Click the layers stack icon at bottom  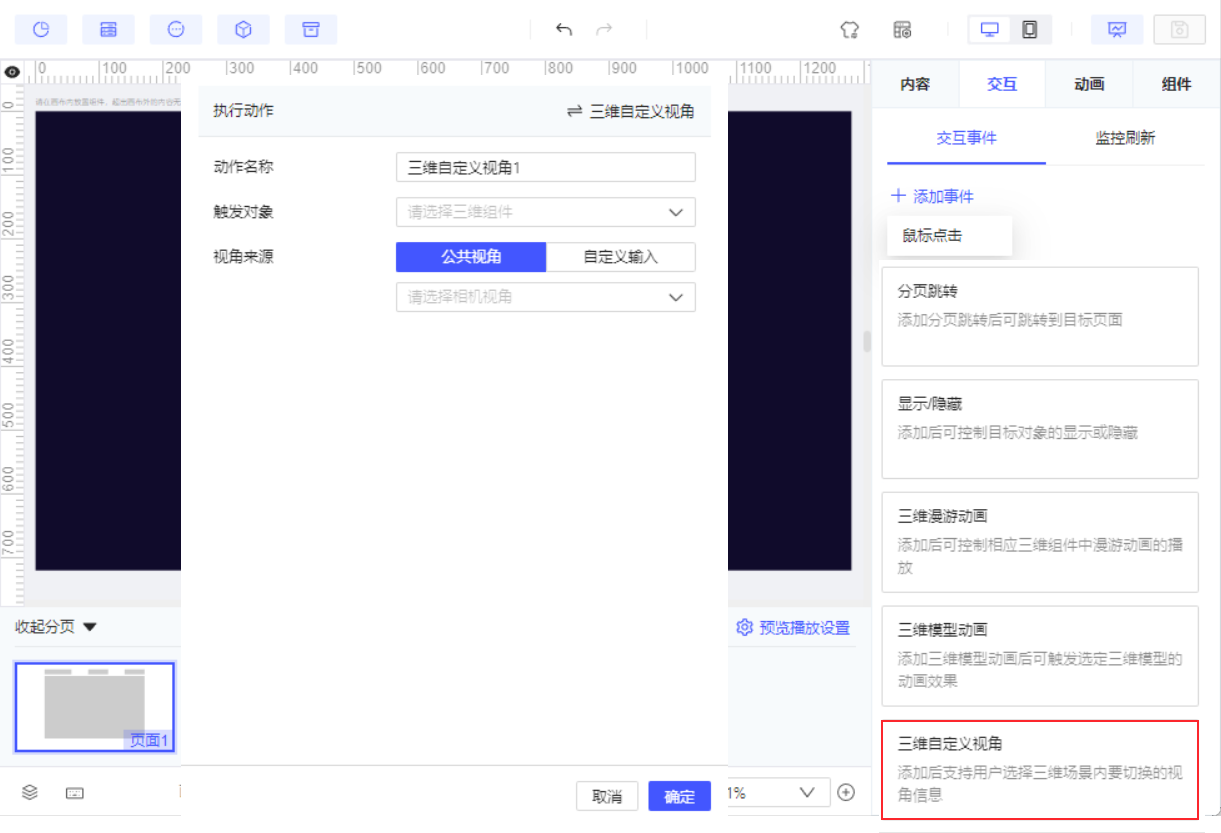(x=30, y=792)
